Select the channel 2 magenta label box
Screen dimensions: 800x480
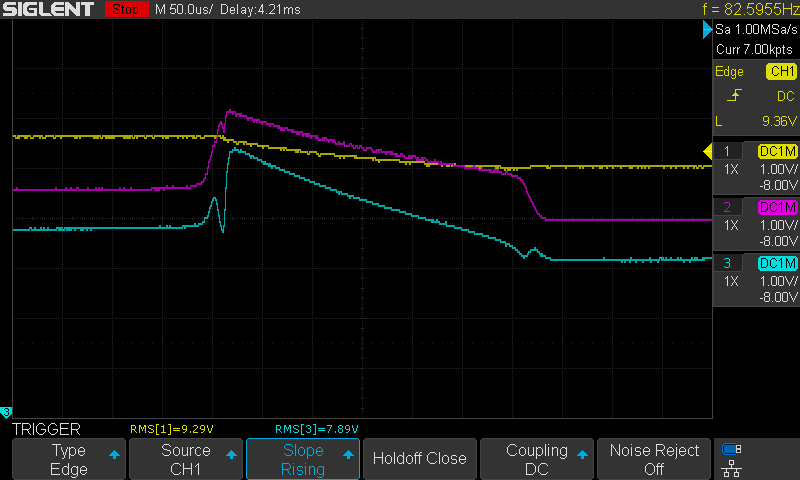click(x=727, y=207)
